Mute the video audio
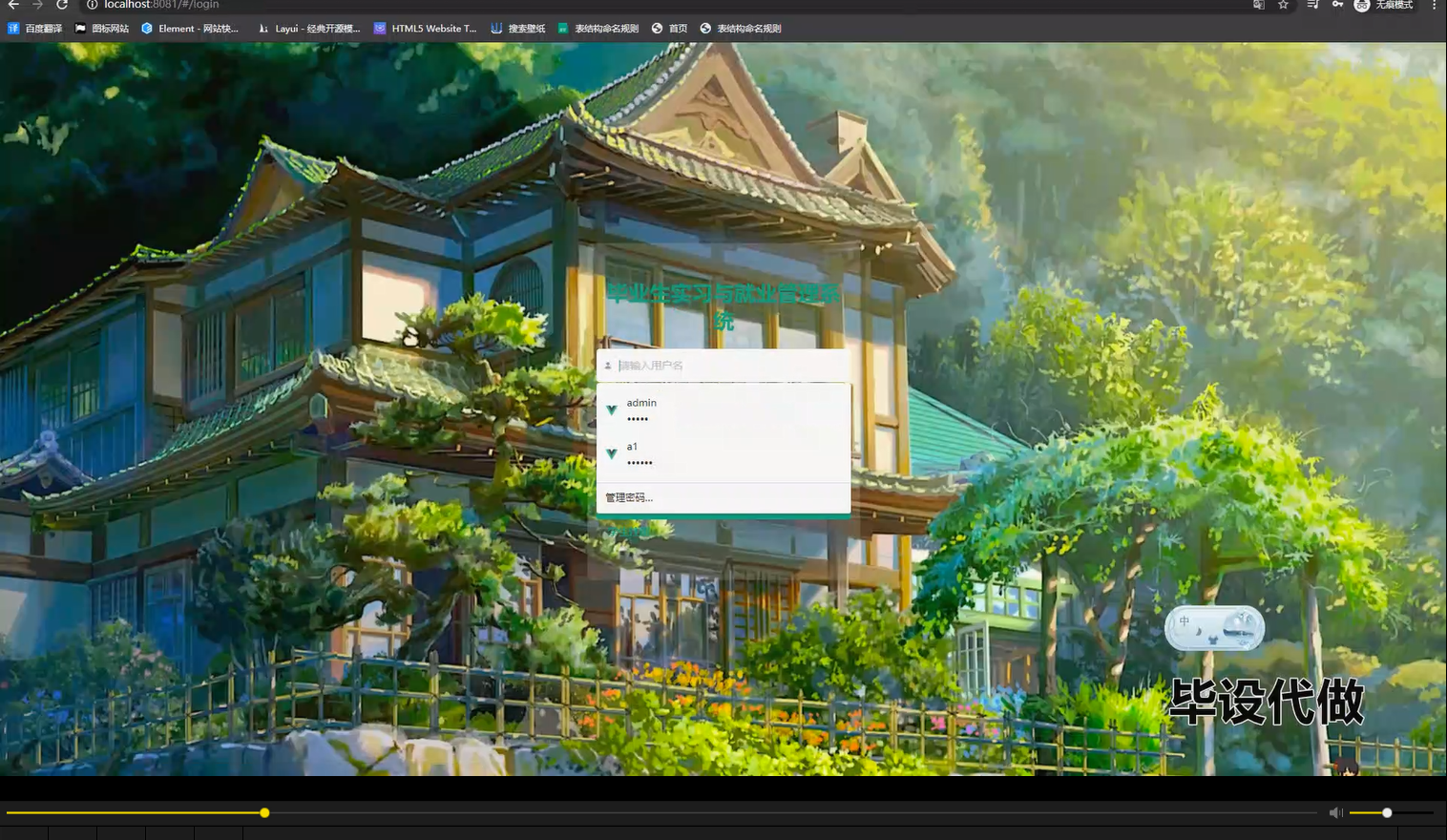This screenshot has width=1447, height=840. click(x=1335, y=812)
